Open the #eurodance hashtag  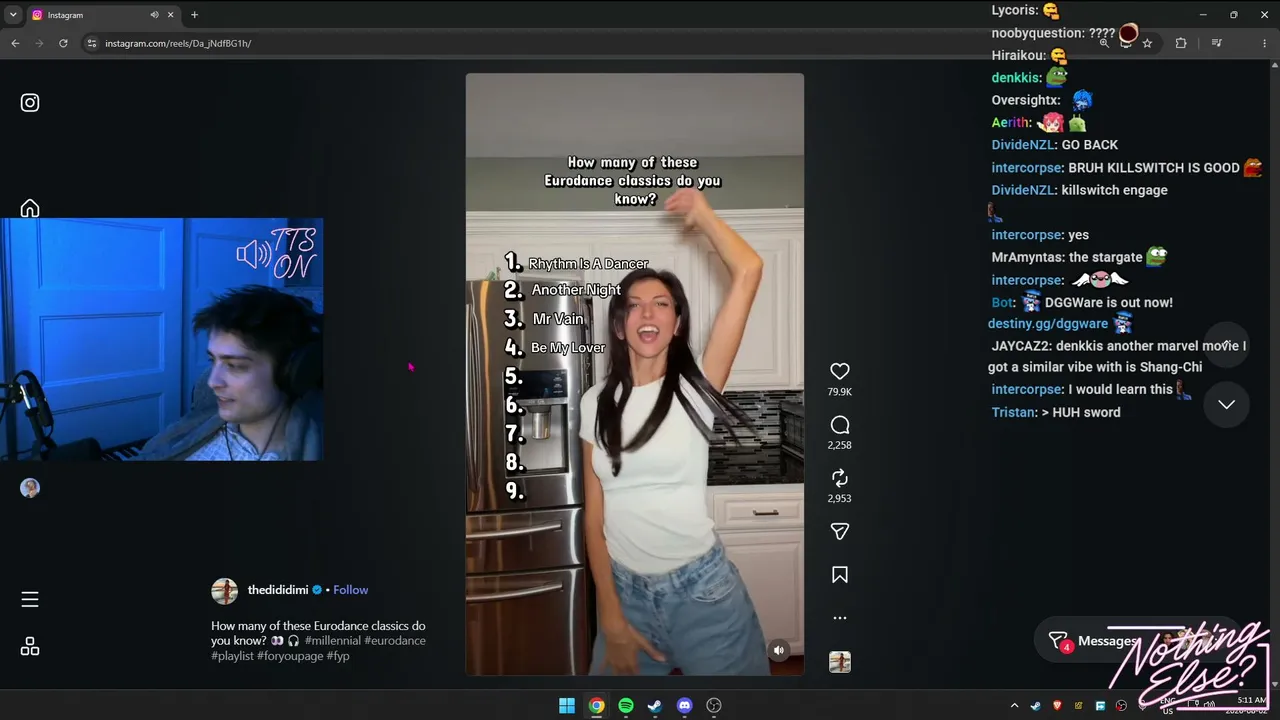(x=395, y=641)
